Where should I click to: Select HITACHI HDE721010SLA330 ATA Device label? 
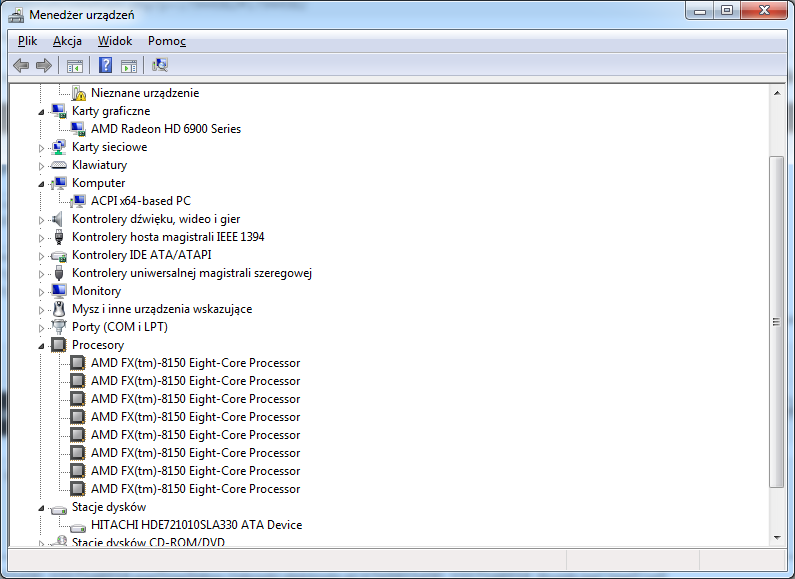[x=196, y=525]
